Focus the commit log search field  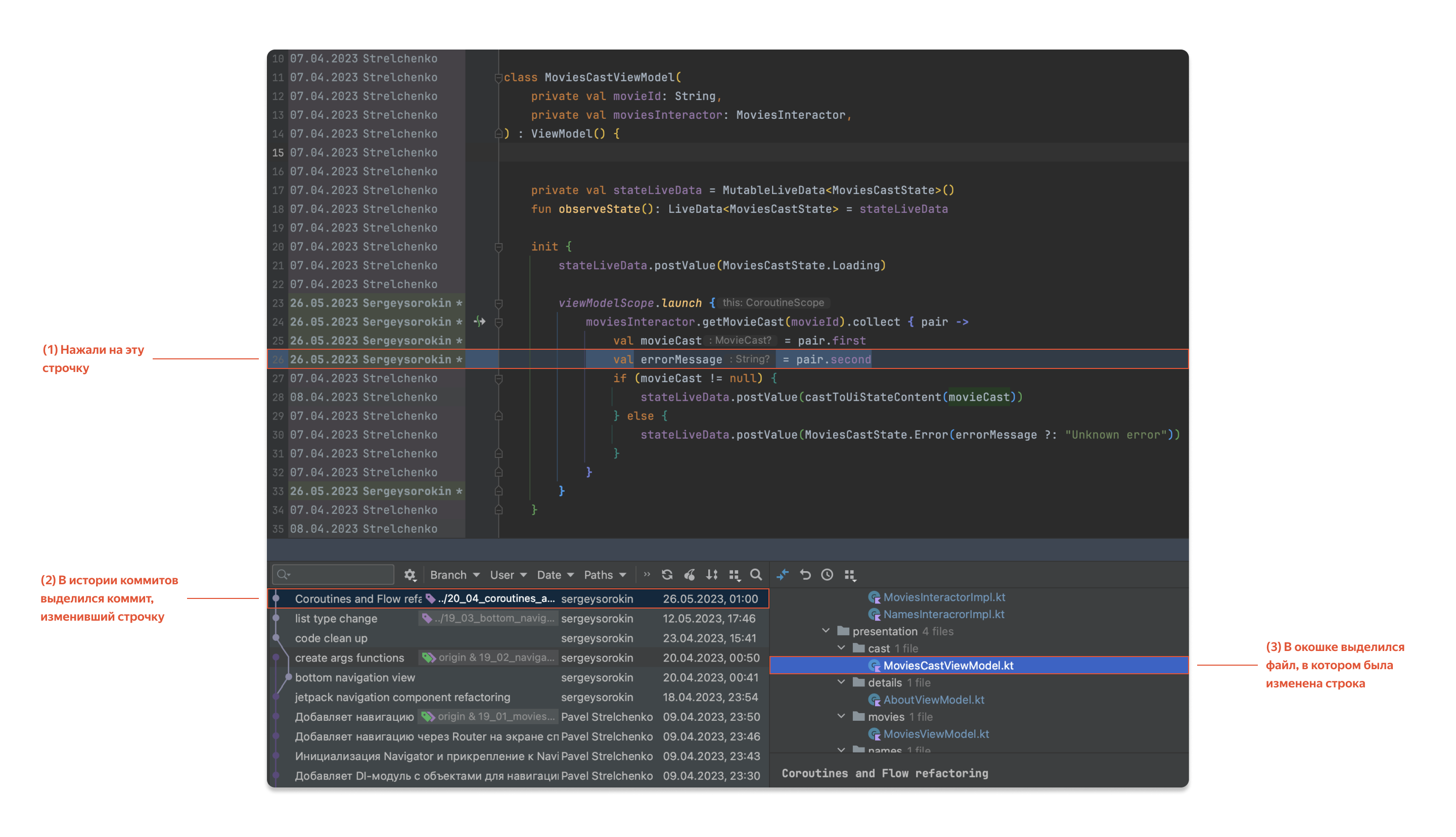(x=333, y=574)
